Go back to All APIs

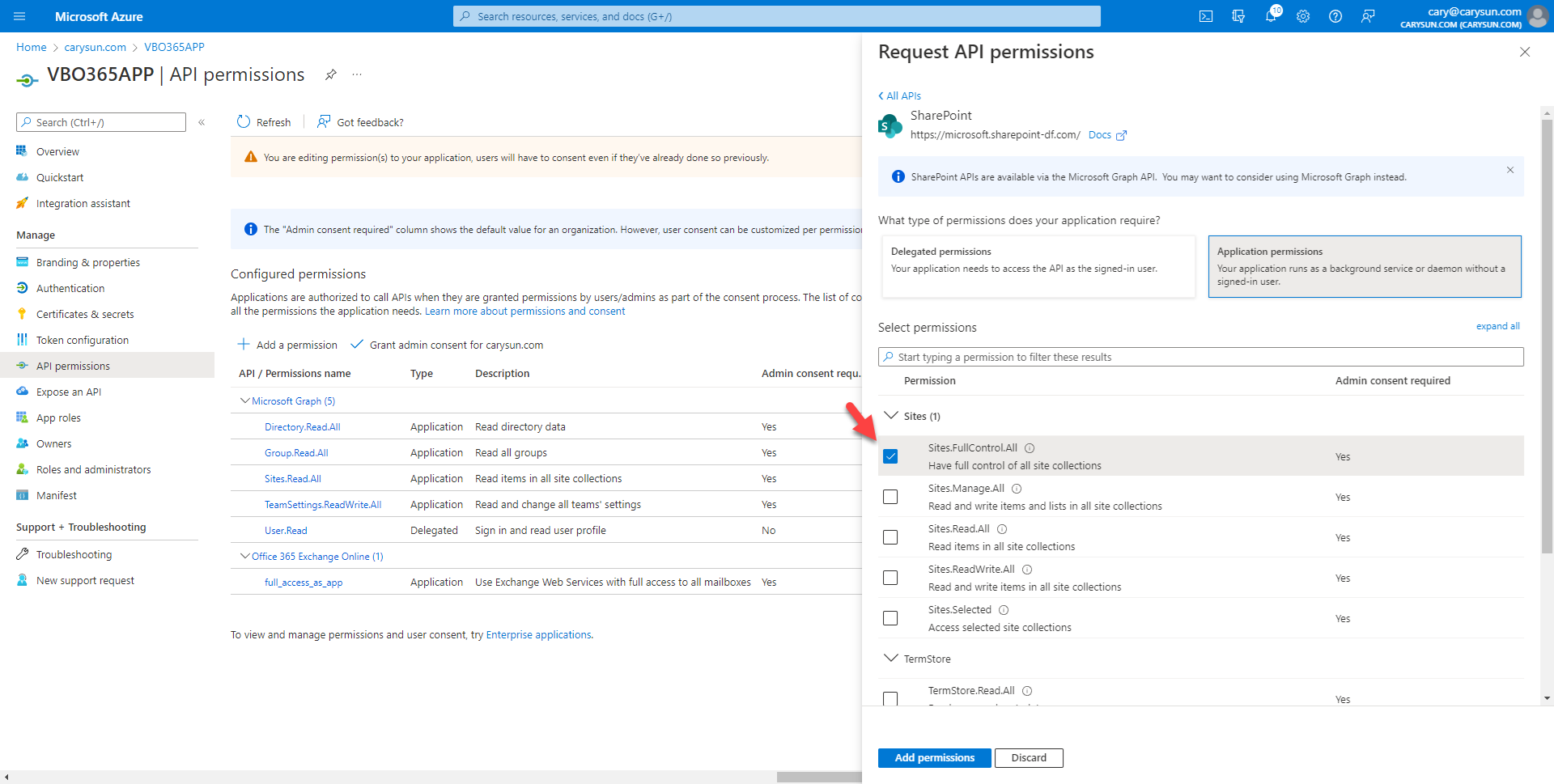click(x=899, y=95)
